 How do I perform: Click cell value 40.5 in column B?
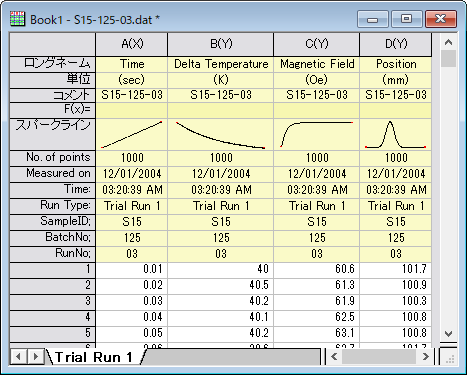(x=221, y=286)
